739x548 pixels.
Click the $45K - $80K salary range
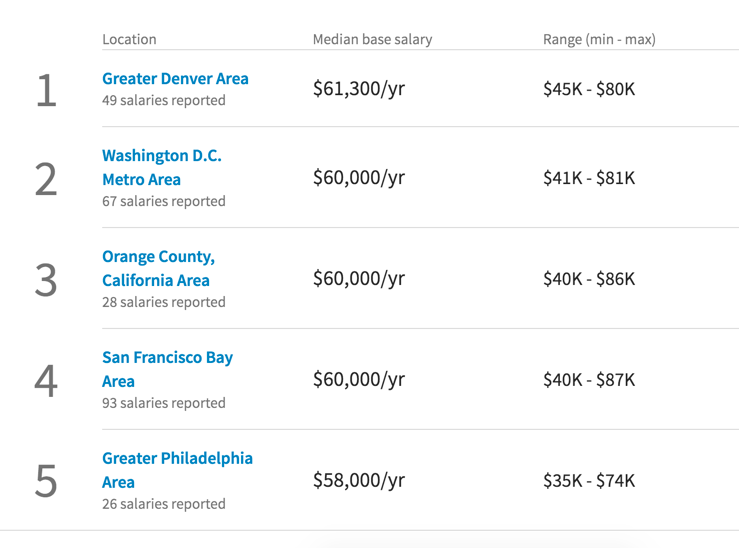(x=588, y=89)
